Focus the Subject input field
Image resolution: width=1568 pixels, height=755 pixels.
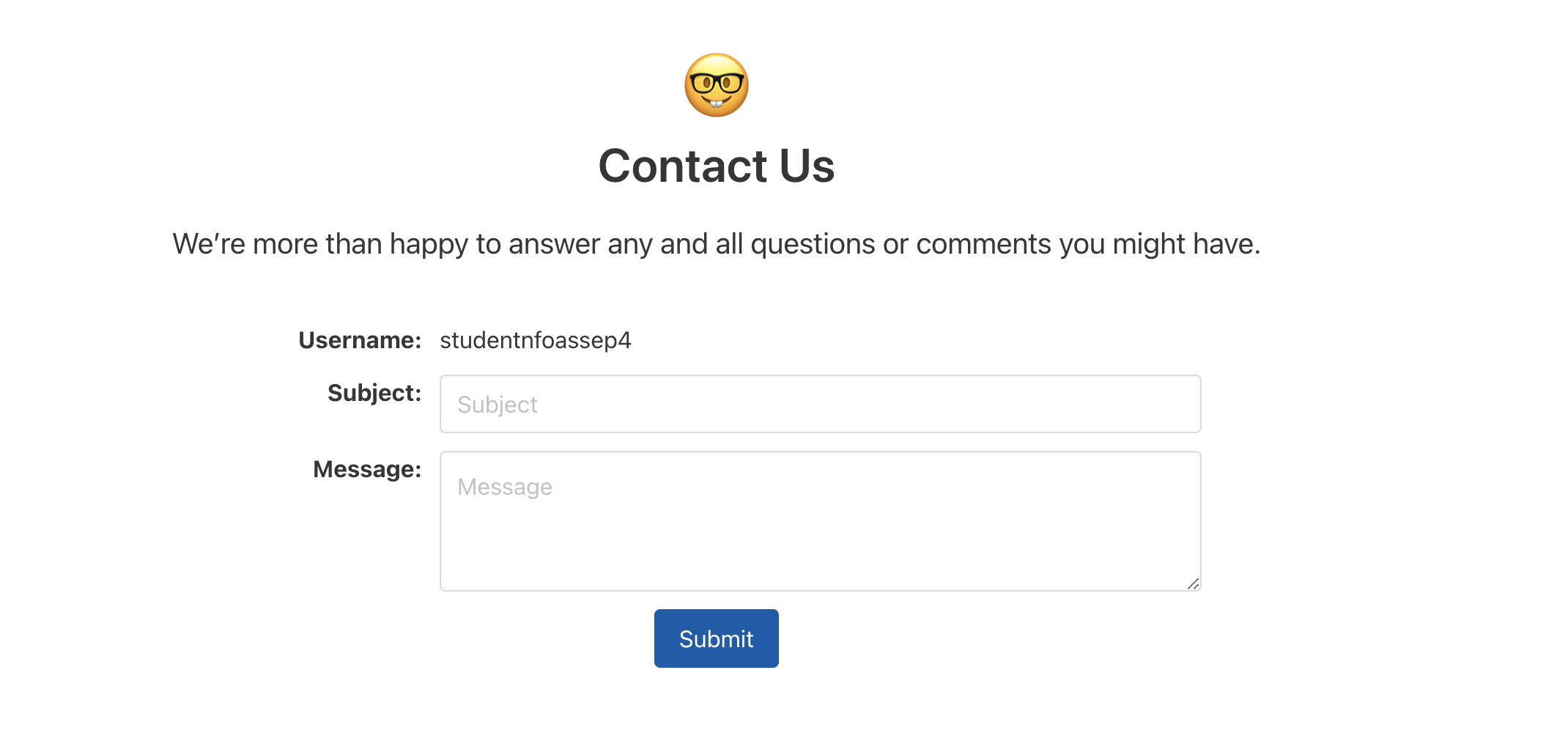[821, 404]
